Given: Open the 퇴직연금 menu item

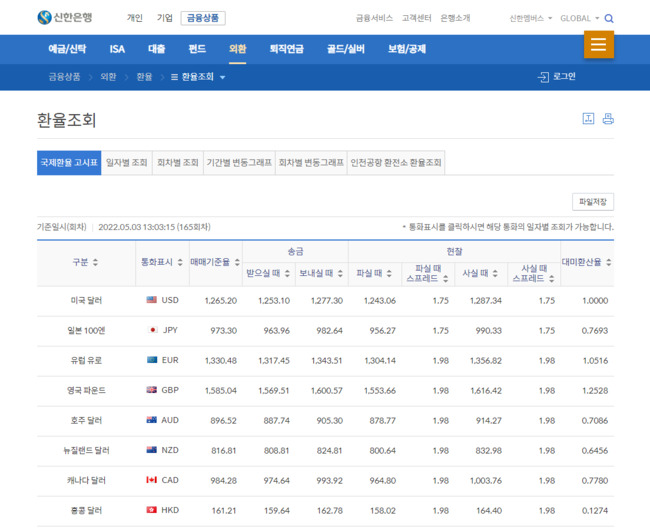Looking at the screenshot, I should click(287, 49).
